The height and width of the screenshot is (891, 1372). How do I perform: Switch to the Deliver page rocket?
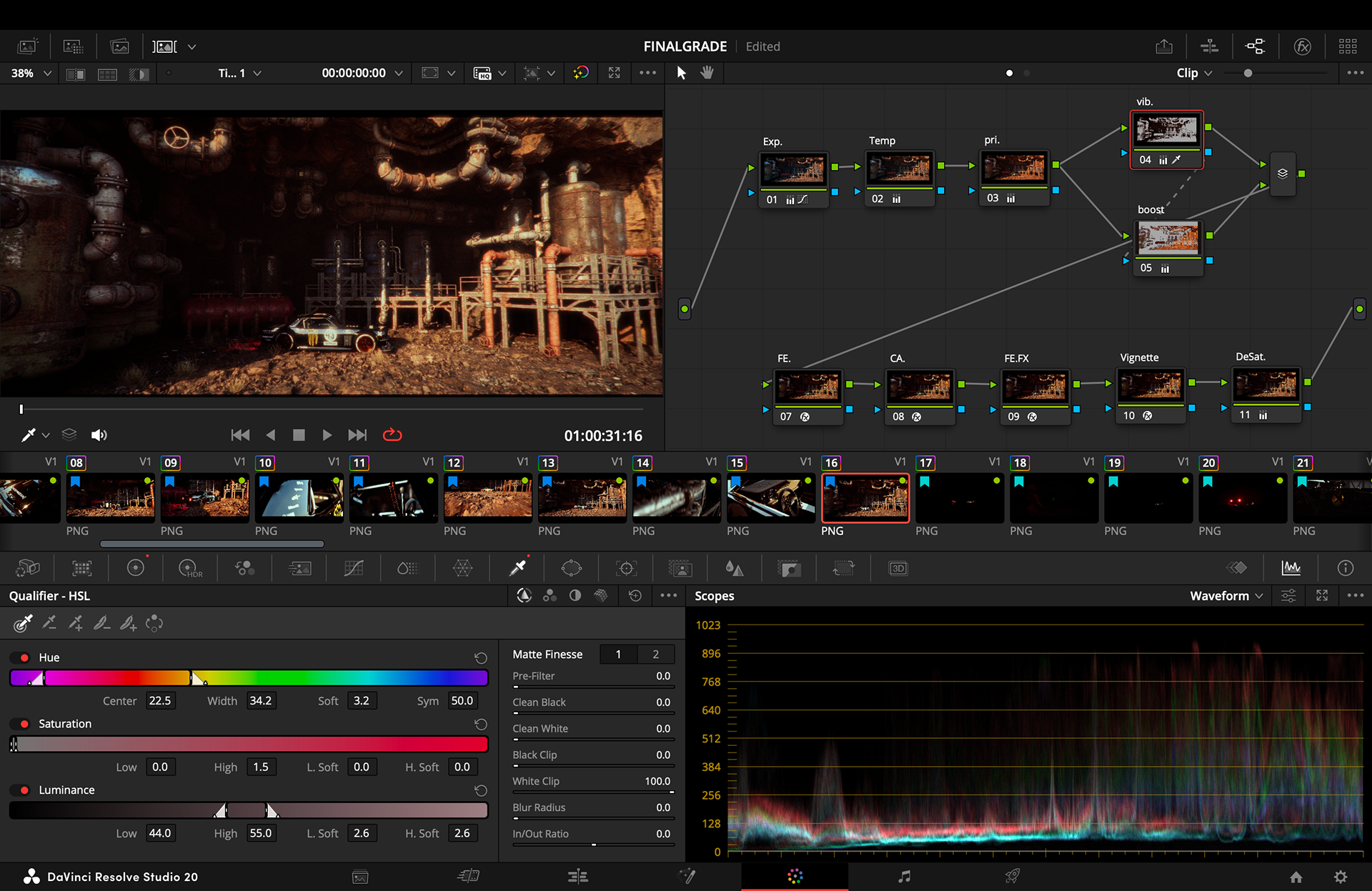point(1012,876)
